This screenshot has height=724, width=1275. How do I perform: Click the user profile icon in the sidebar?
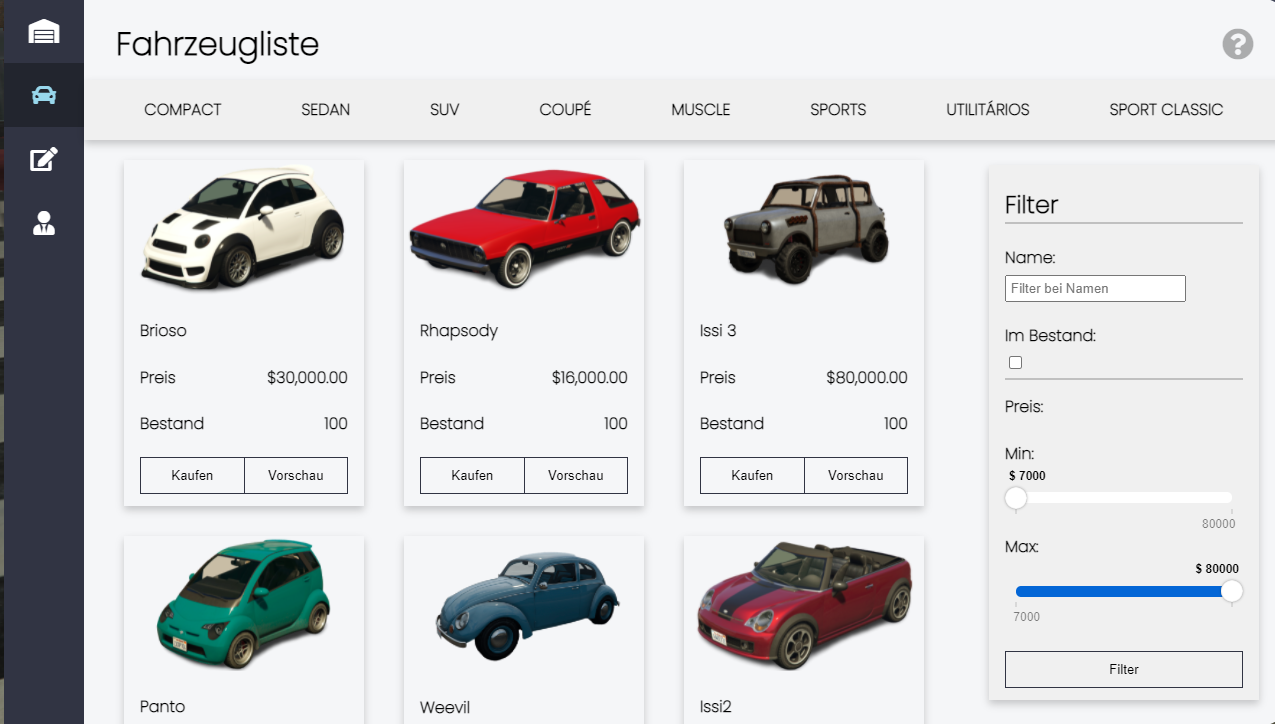[44, 223]
